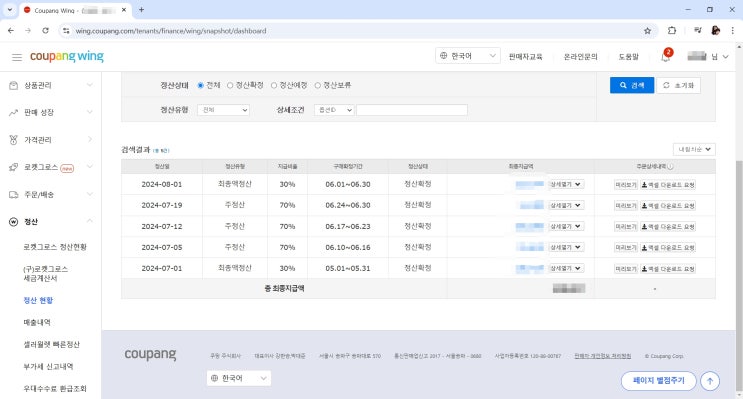Viewport: 743px width, 399px height.
Task: Click the info icon next to 주문상세내역 header
Action: (670, 166)
